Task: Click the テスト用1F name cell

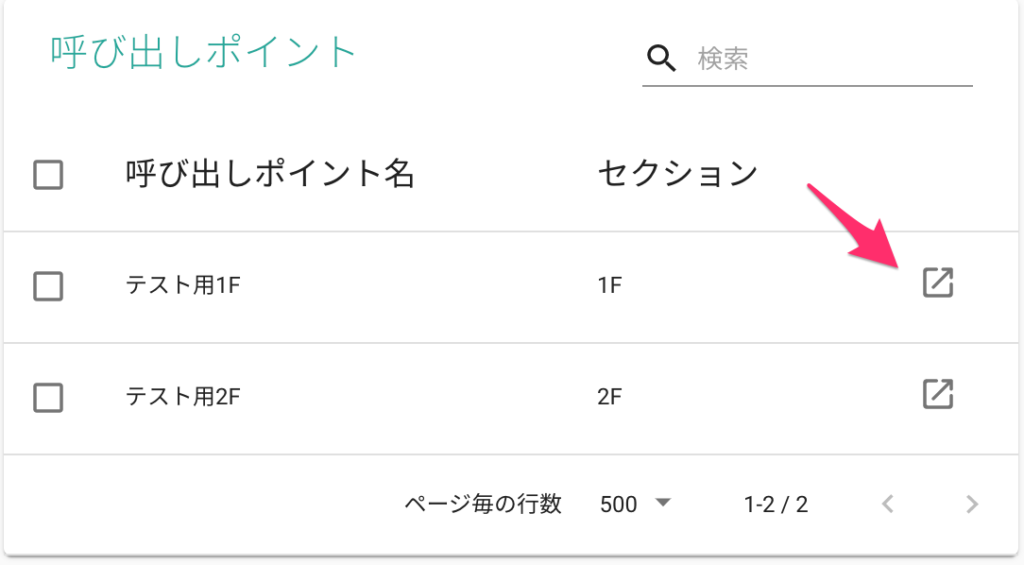Action: click(x=183, y=285)
